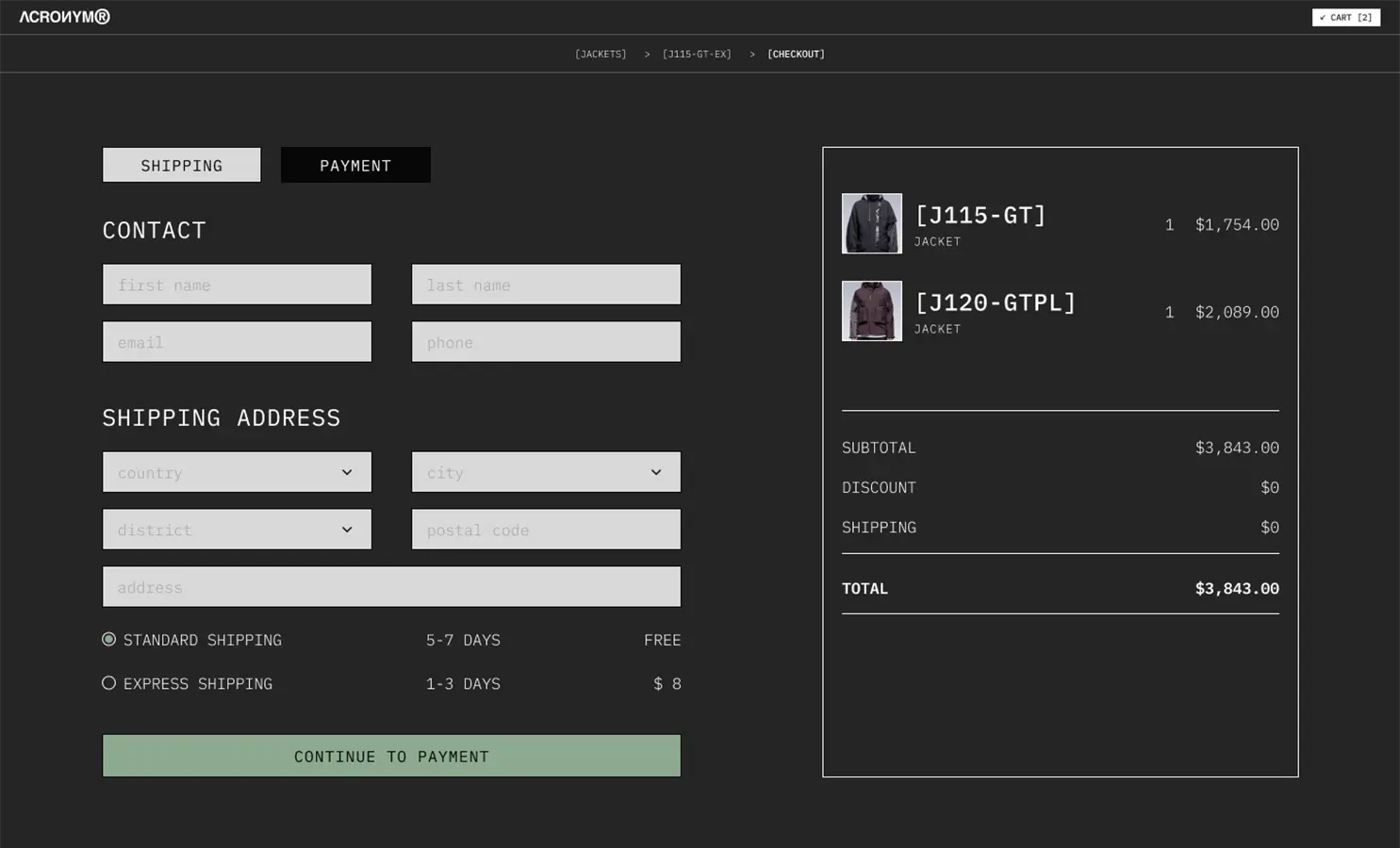Click the $ 8 express shipping price
The height and width of the screenshot is (848, 1400).
[x=667, y=684]
